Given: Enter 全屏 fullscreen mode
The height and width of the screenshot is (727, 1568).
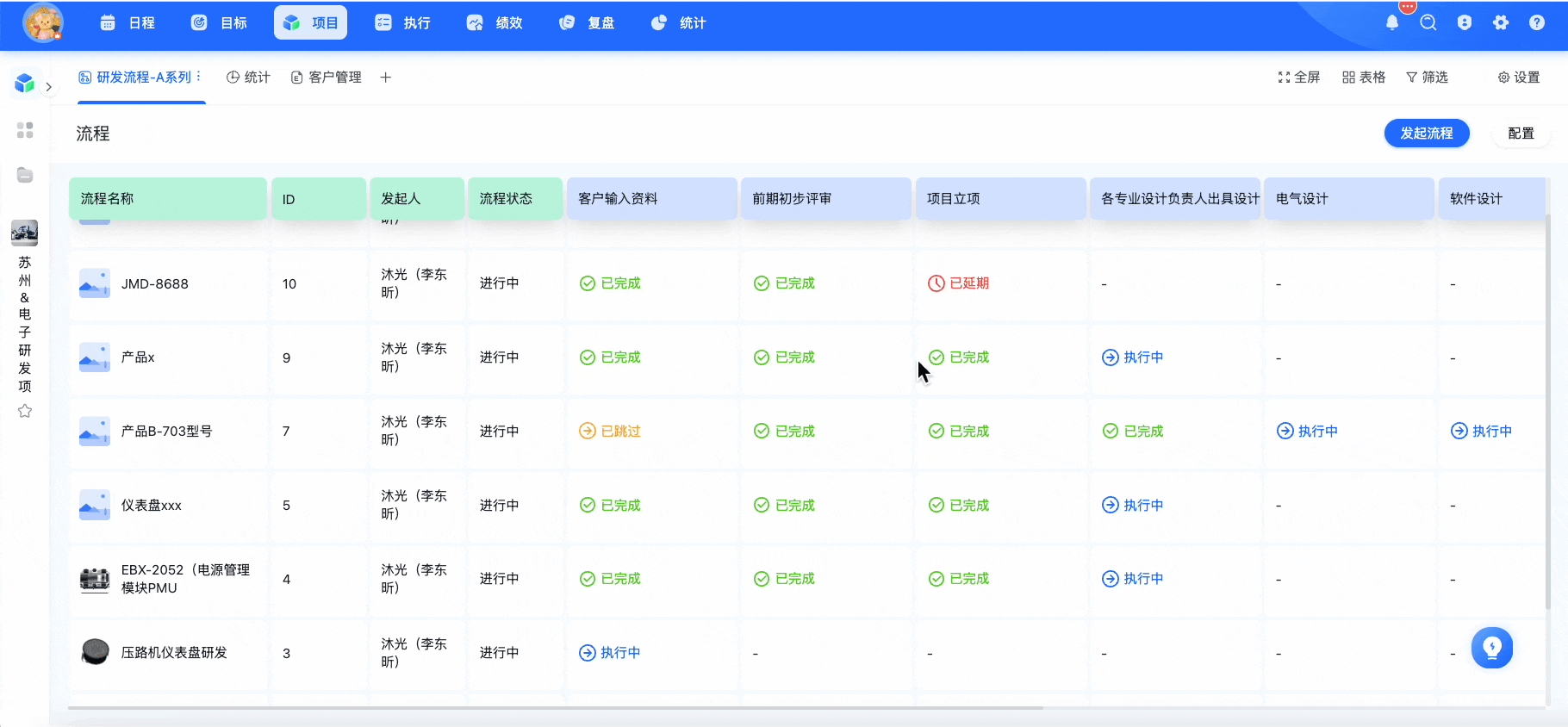Looking at the screenshot, I should click(1299, 78).
